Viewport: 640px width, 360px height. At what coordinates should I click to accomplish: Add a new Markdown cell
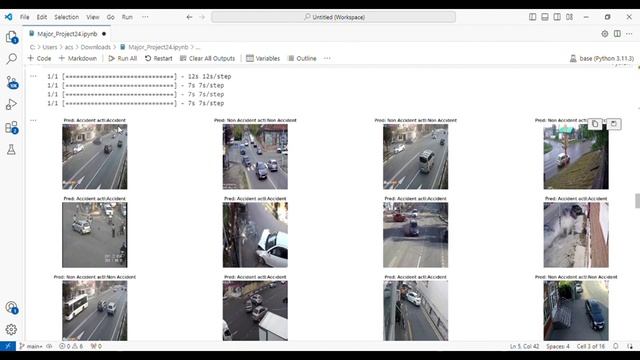pyautogui.click(x=78, y=58)
